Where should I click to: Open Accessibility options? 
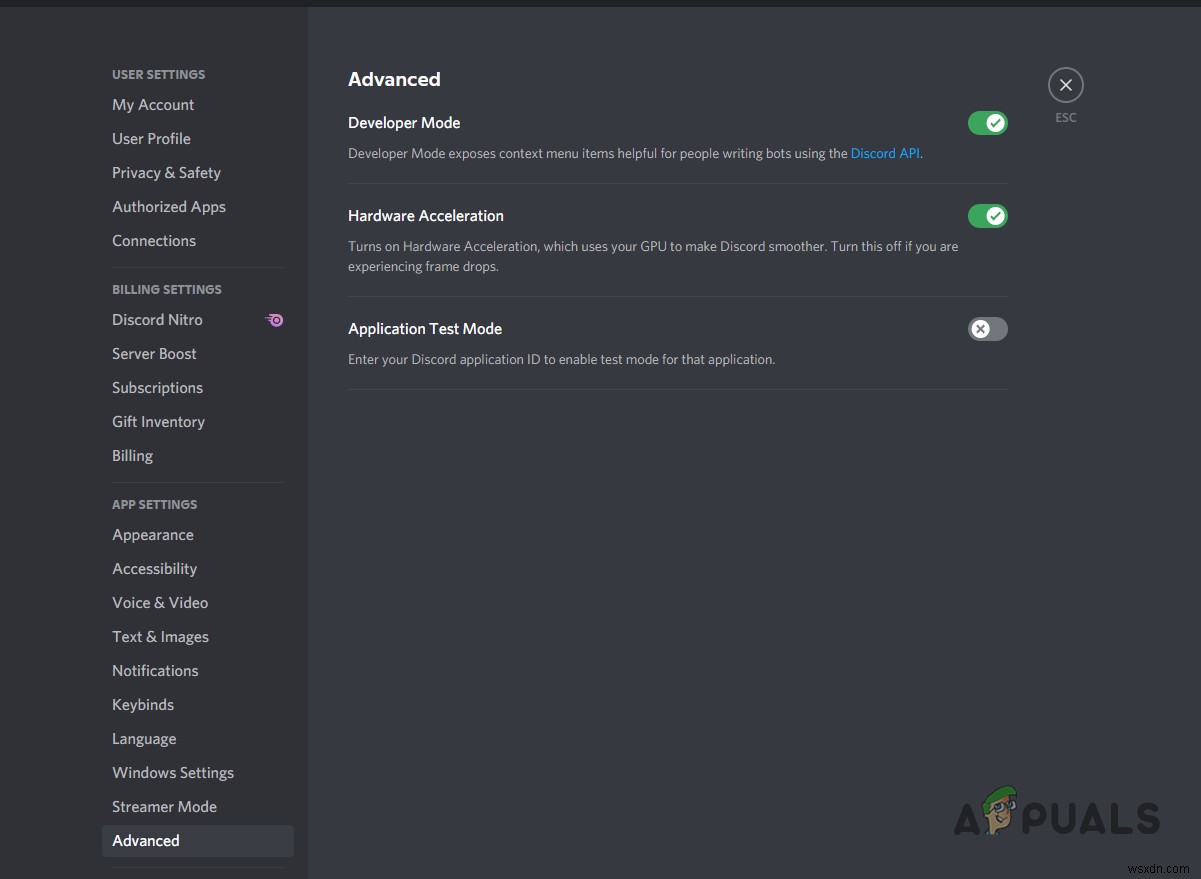[x=154, y=568]
